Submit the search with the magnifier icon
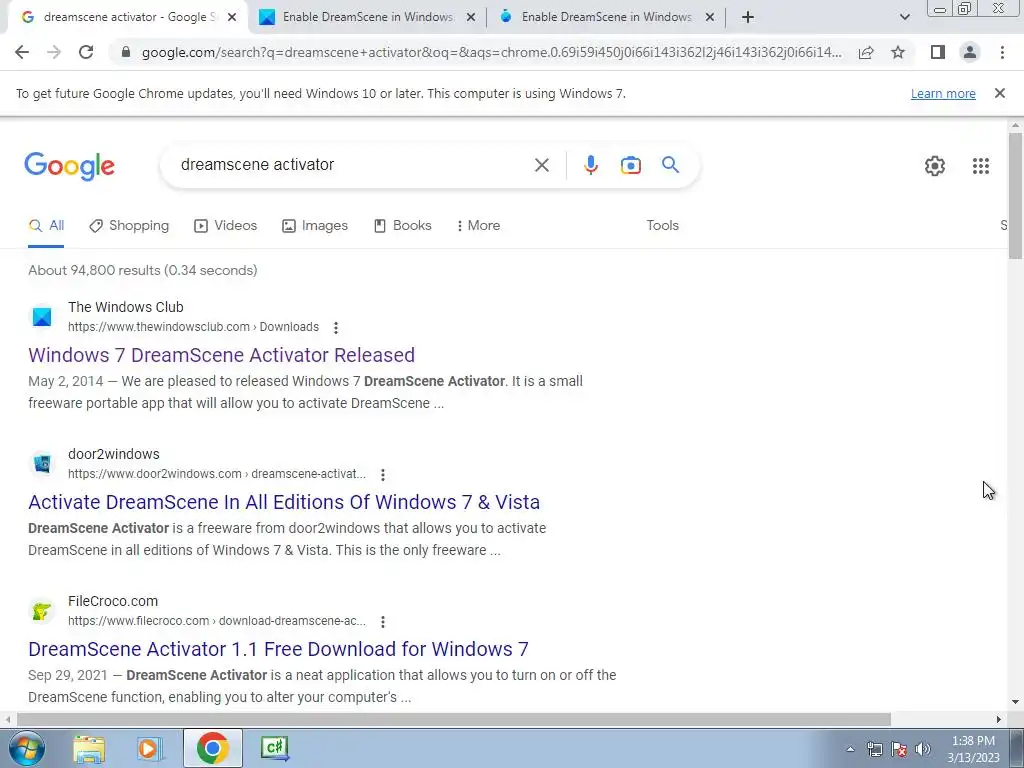 (670, 165)
